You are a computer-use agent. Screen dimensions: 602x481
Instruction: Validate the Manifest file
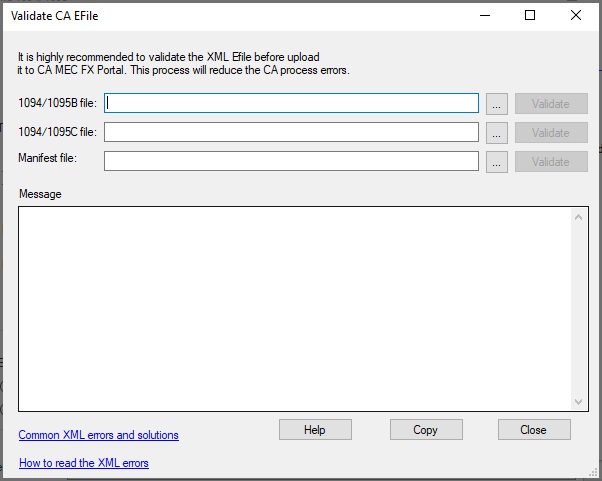551,161
